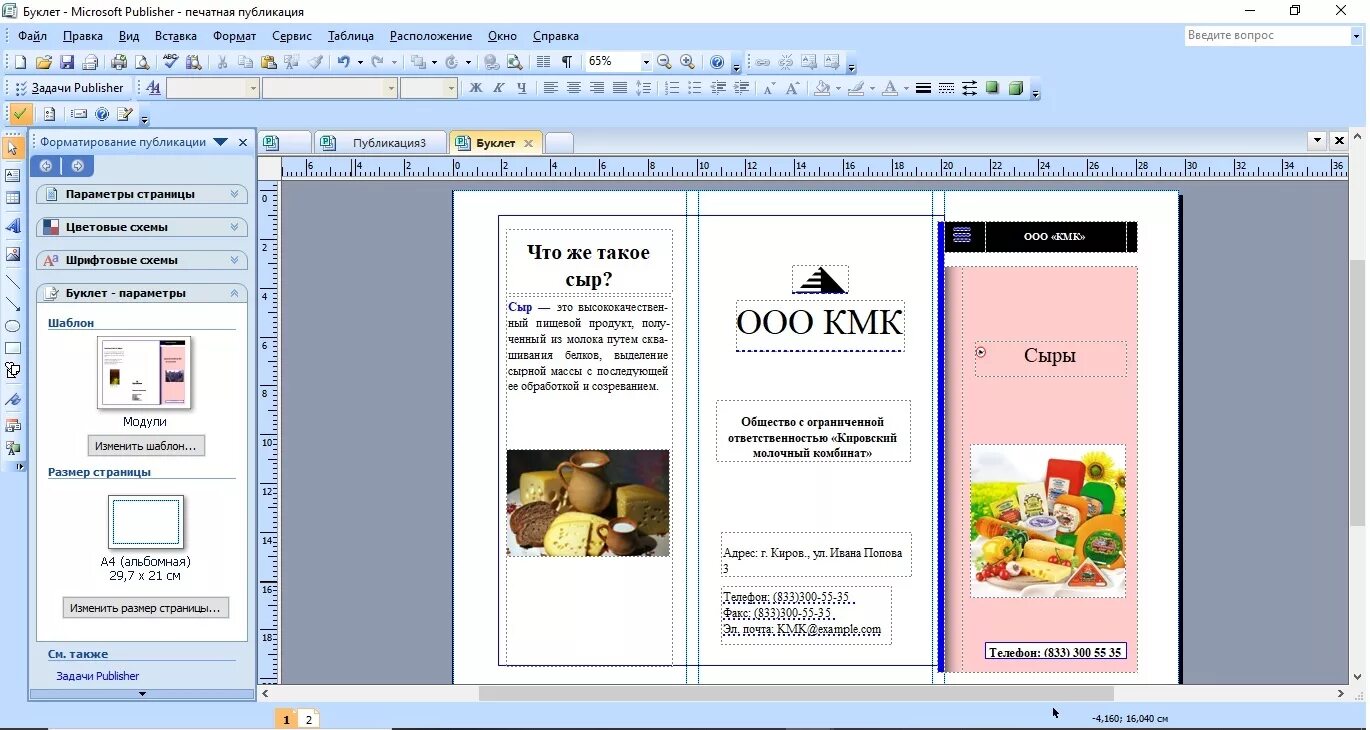Toggle bulleted list formatting
This screenshot has width=1370, height=730.
[x=694, y=88]
